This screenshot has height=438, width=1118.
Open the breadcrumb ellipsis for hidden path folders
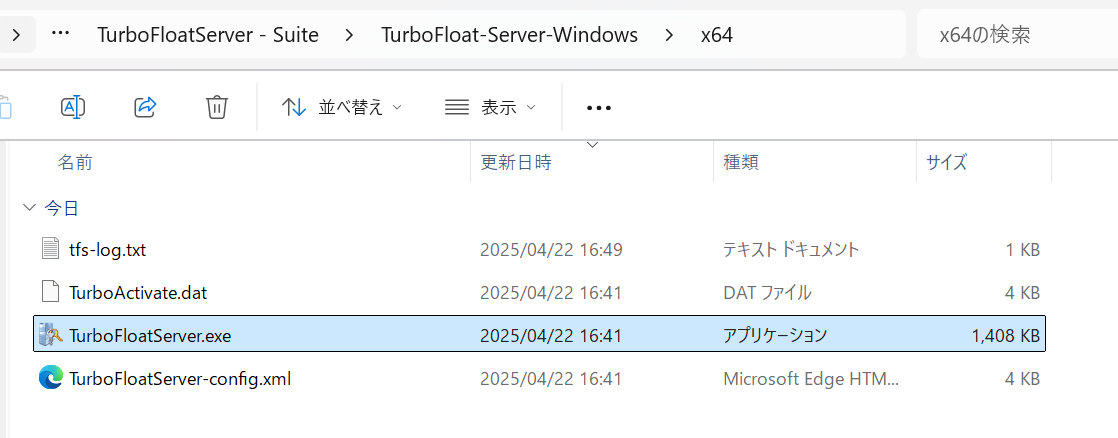[61, 34]
